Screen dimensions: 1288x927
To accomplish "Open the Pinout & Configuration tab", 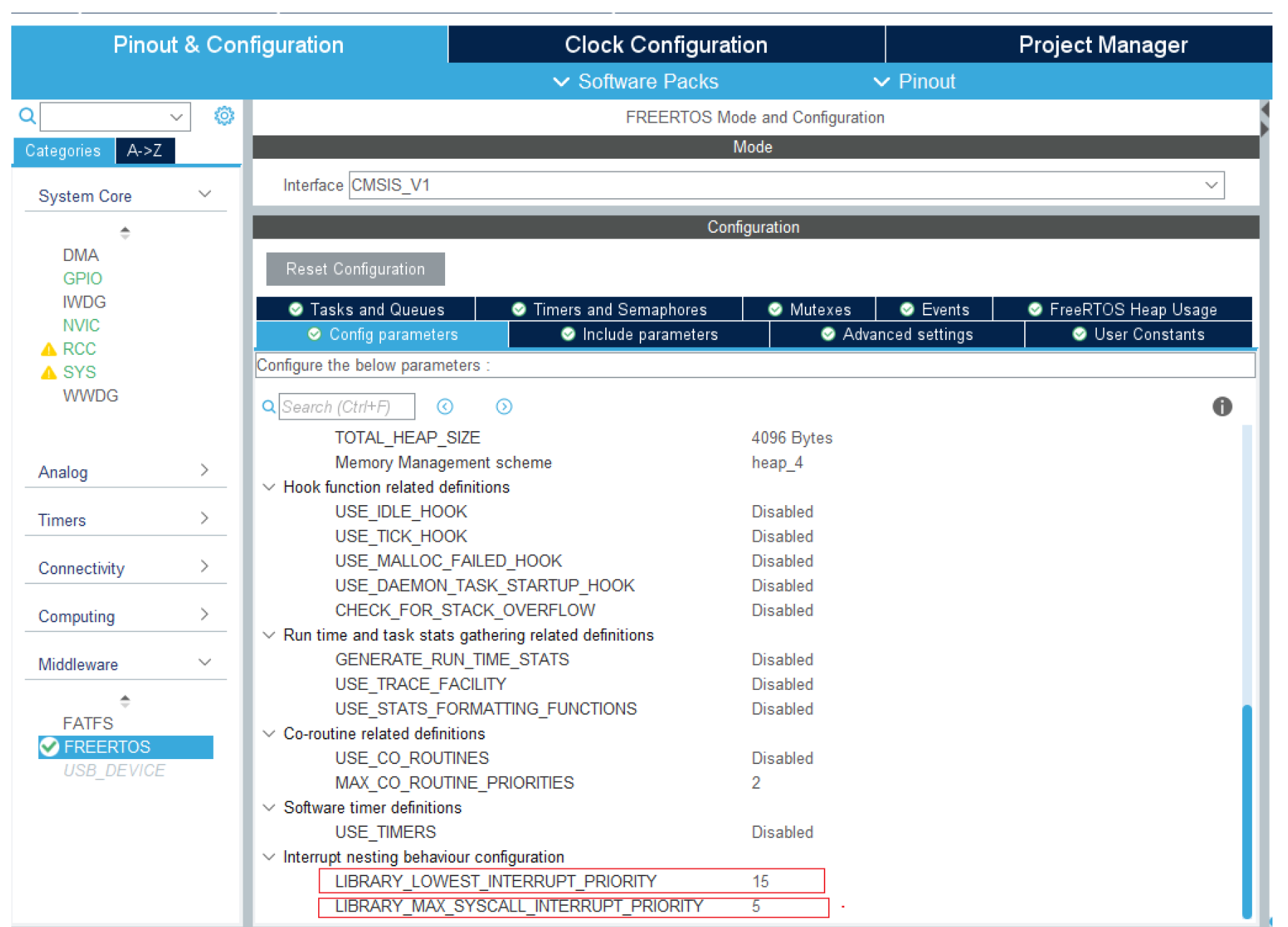I will coord(229,44).
